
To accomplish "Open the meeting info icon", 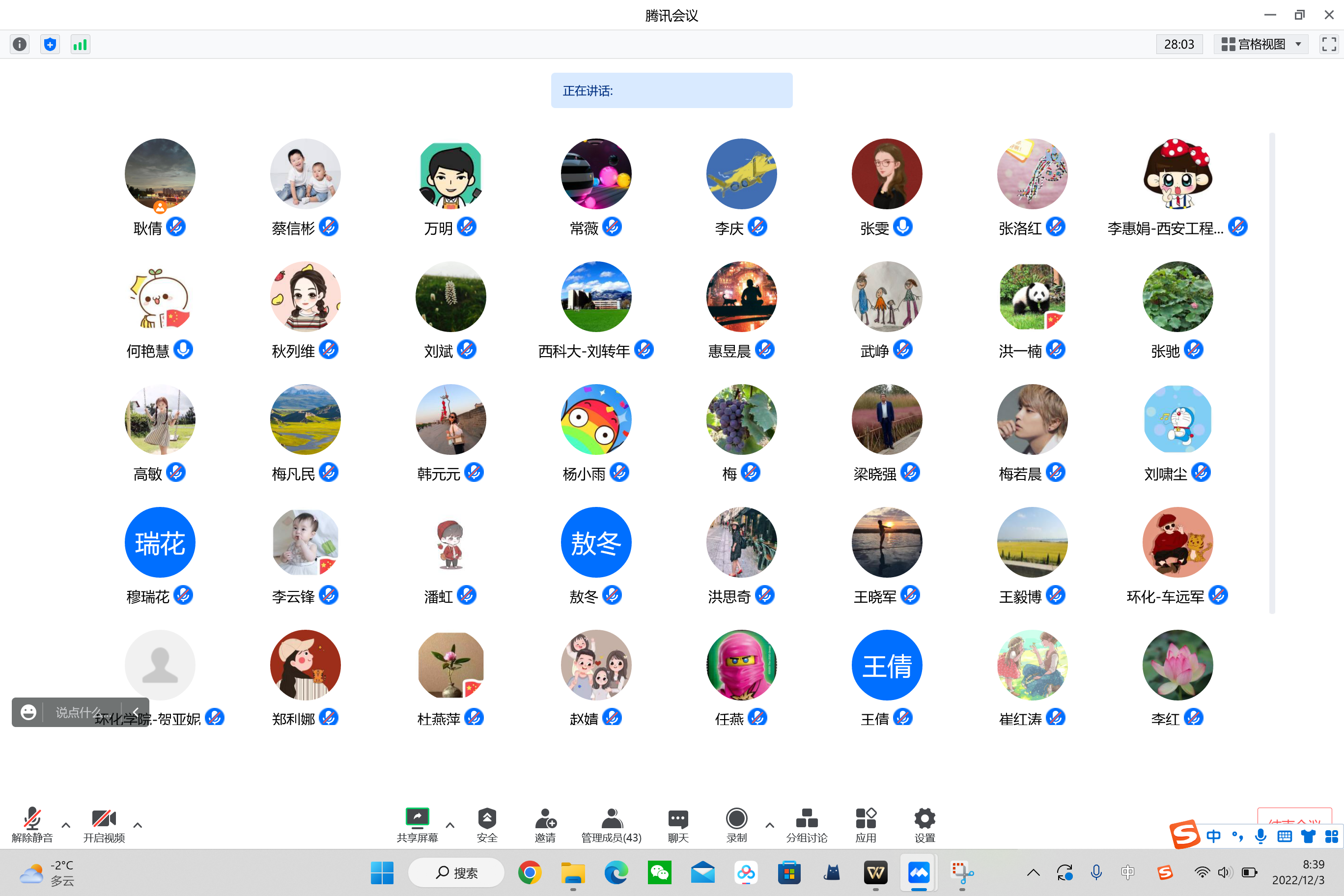I will click(x=20, y=44).
